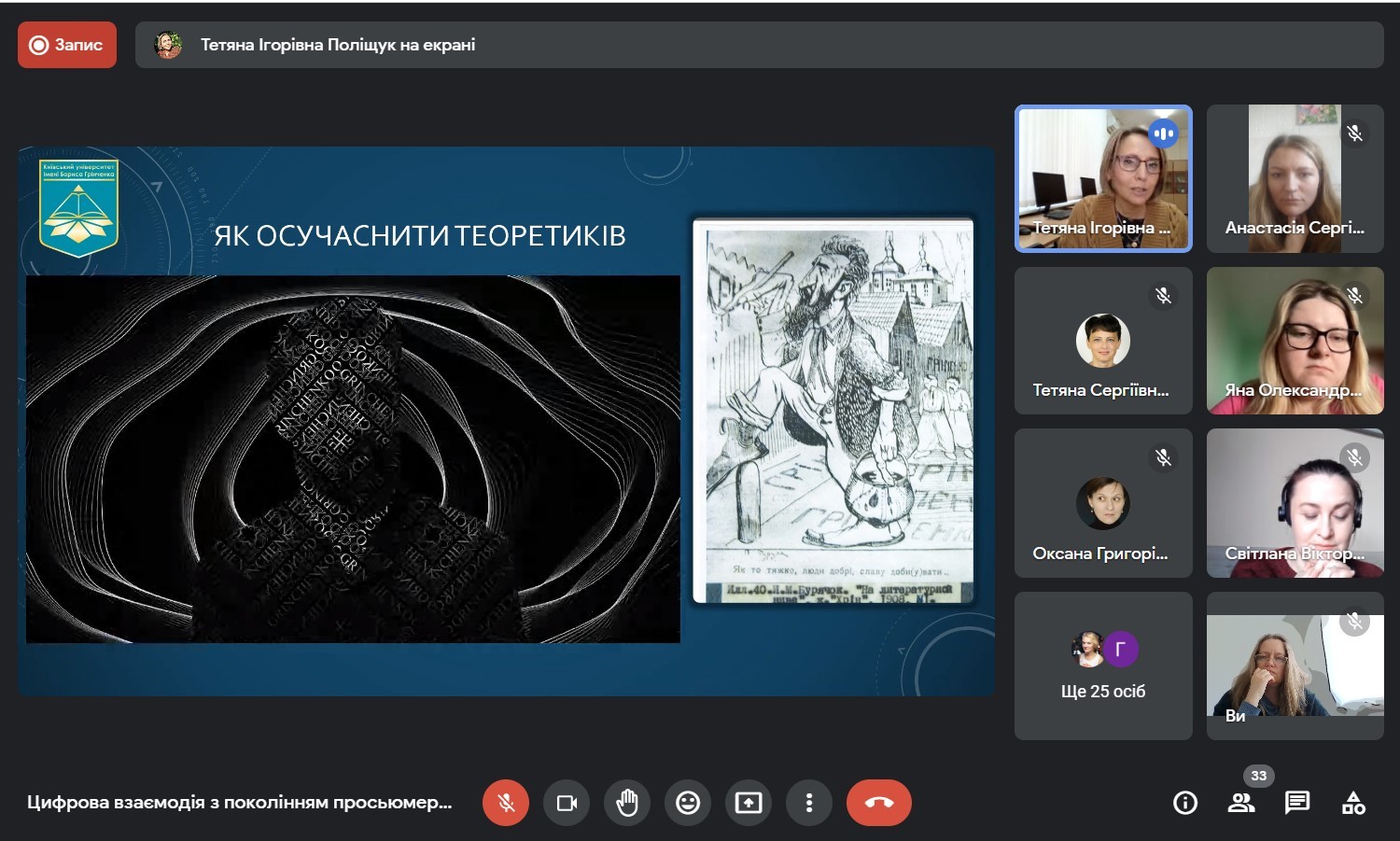Click Анастасія Сергі... participant video tile
The image size is (1400, 841).
click(x=1295, y=178)
